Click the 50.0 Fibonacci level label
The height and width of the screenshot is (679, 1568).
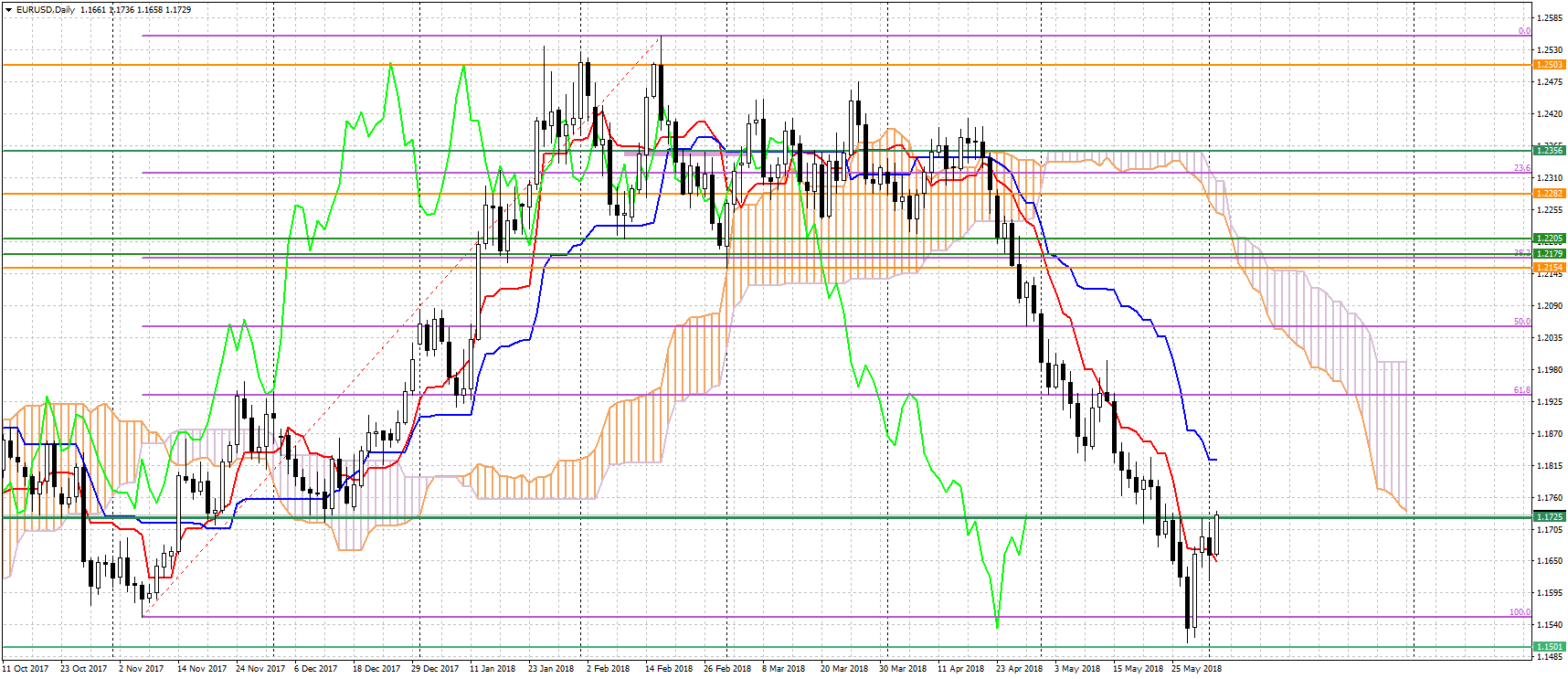(x=1521, y=322)
